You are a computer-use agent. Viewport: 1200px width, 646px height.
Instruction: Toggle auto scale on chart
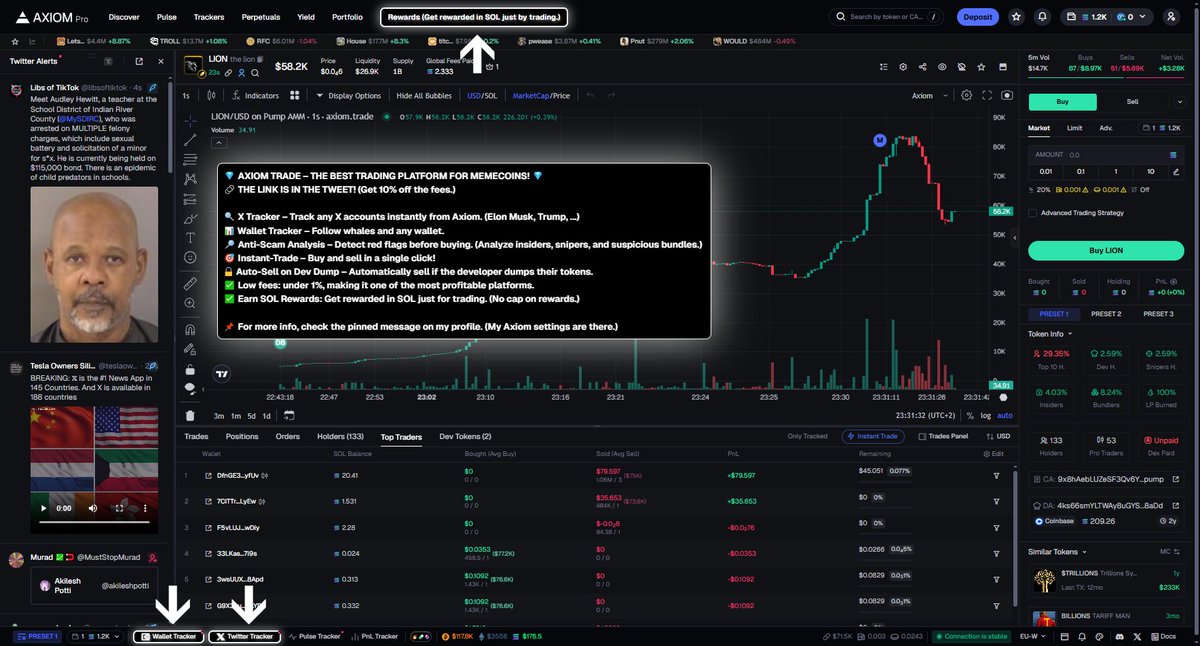1004,416
